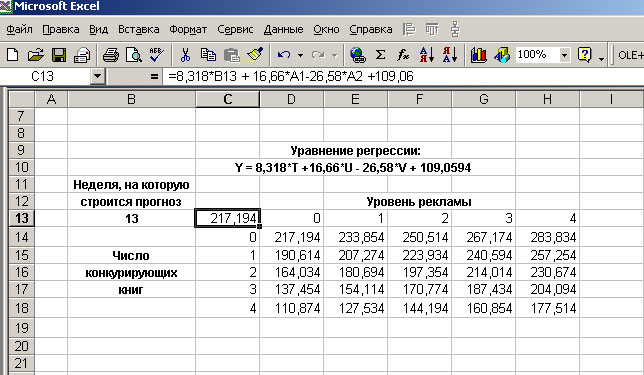Cut the selection with the scissors icon
The height and width of the screenshot is (375, 644).
tap(185, 55)
